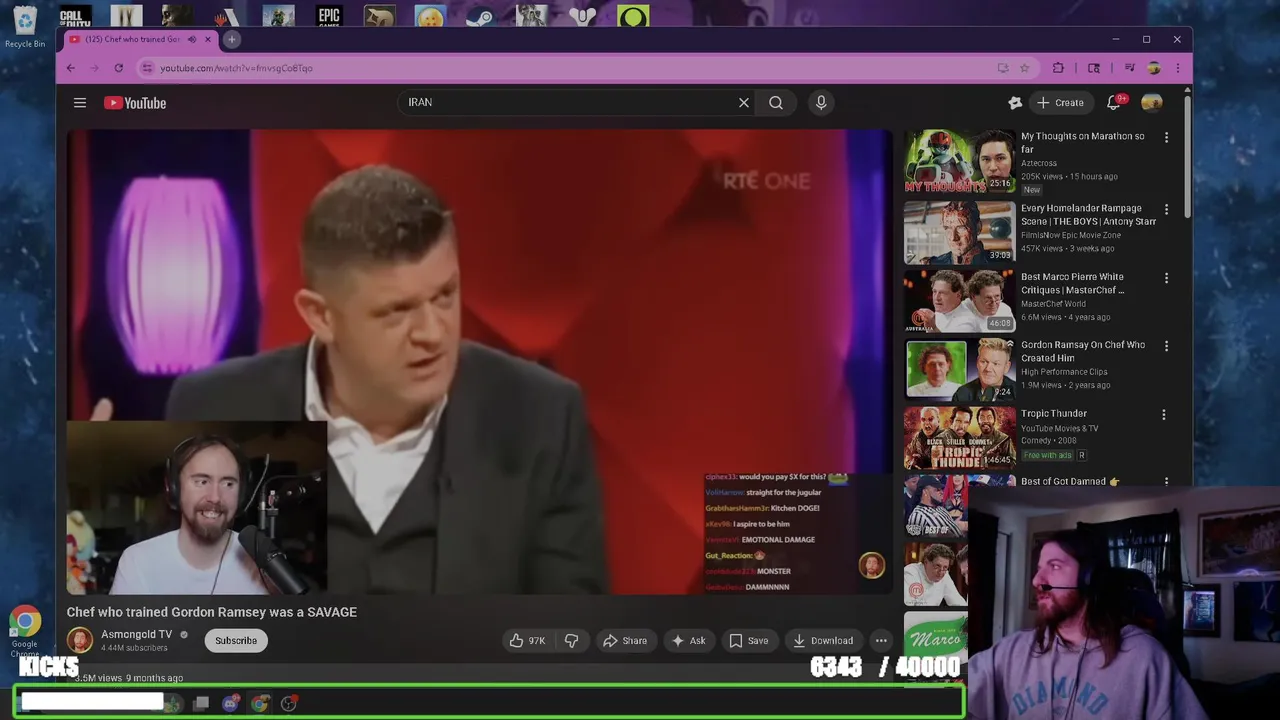Go to the YouTube home logo

[x=135, y=103]
